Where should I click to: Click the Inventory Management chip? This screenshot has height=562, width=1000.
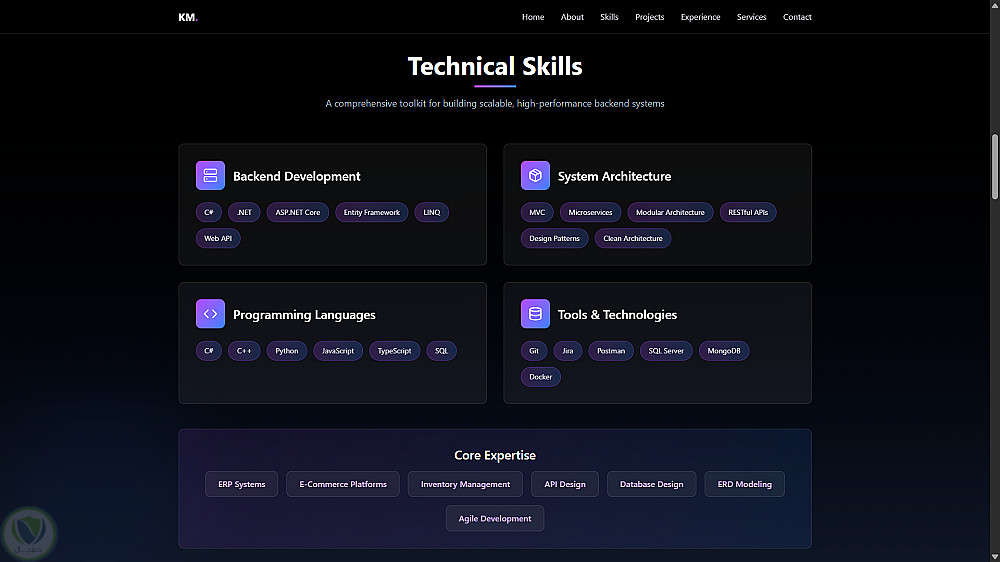click(x=466, y=484)
